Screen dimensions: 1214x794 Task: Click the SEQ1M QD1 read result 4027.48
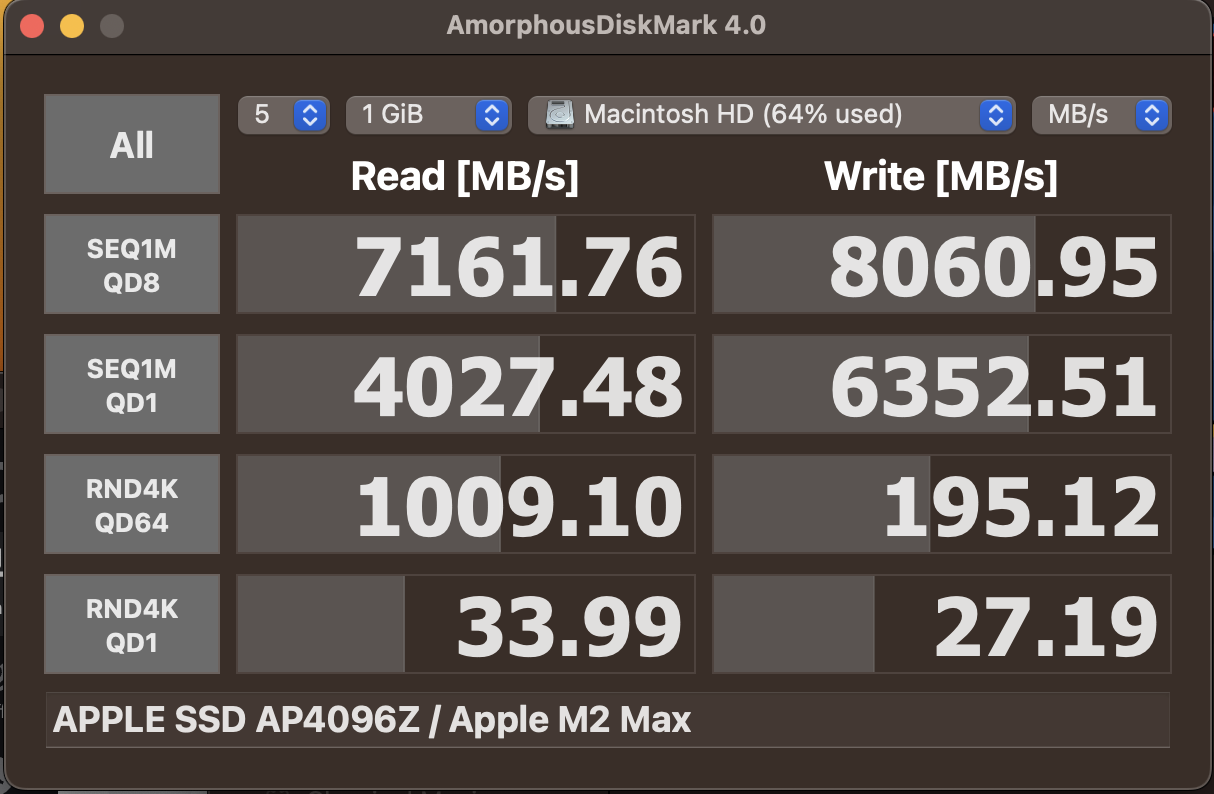(465, 383)
